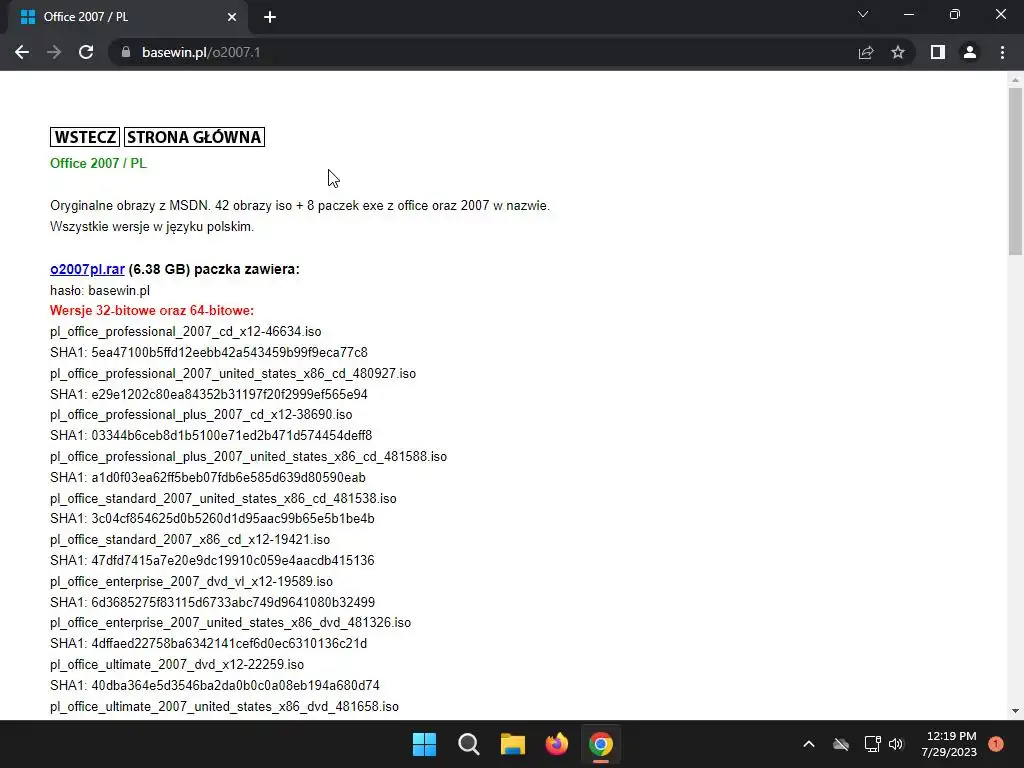1024x768 pixels.
Task: Go to STRONA GŁÓWNA
Action: [x=195, y=137]
